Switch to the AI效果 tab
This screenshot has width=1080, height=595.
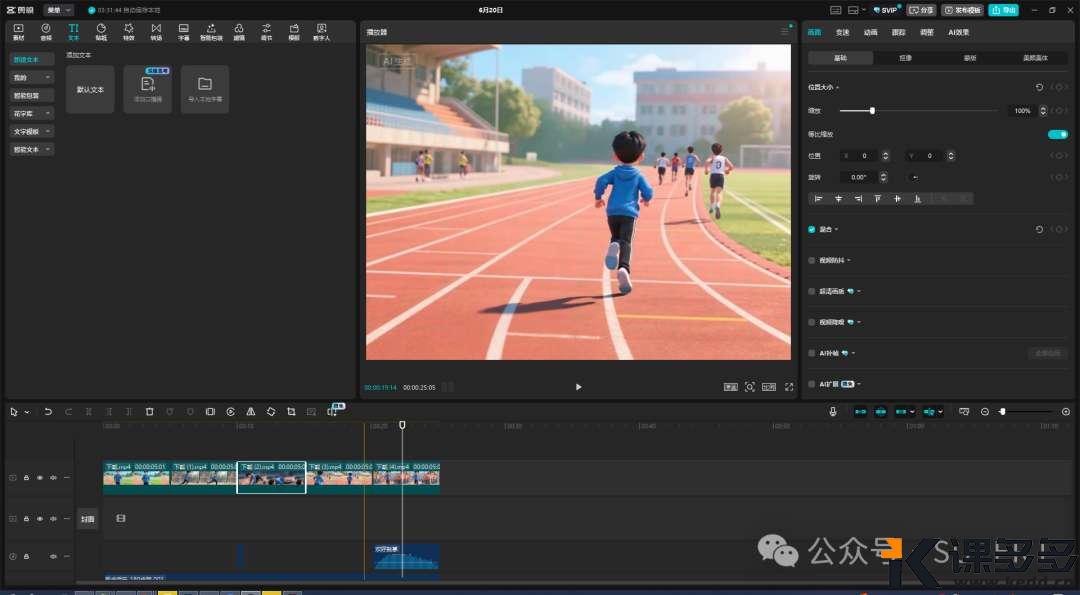click(x=958, y=32)
